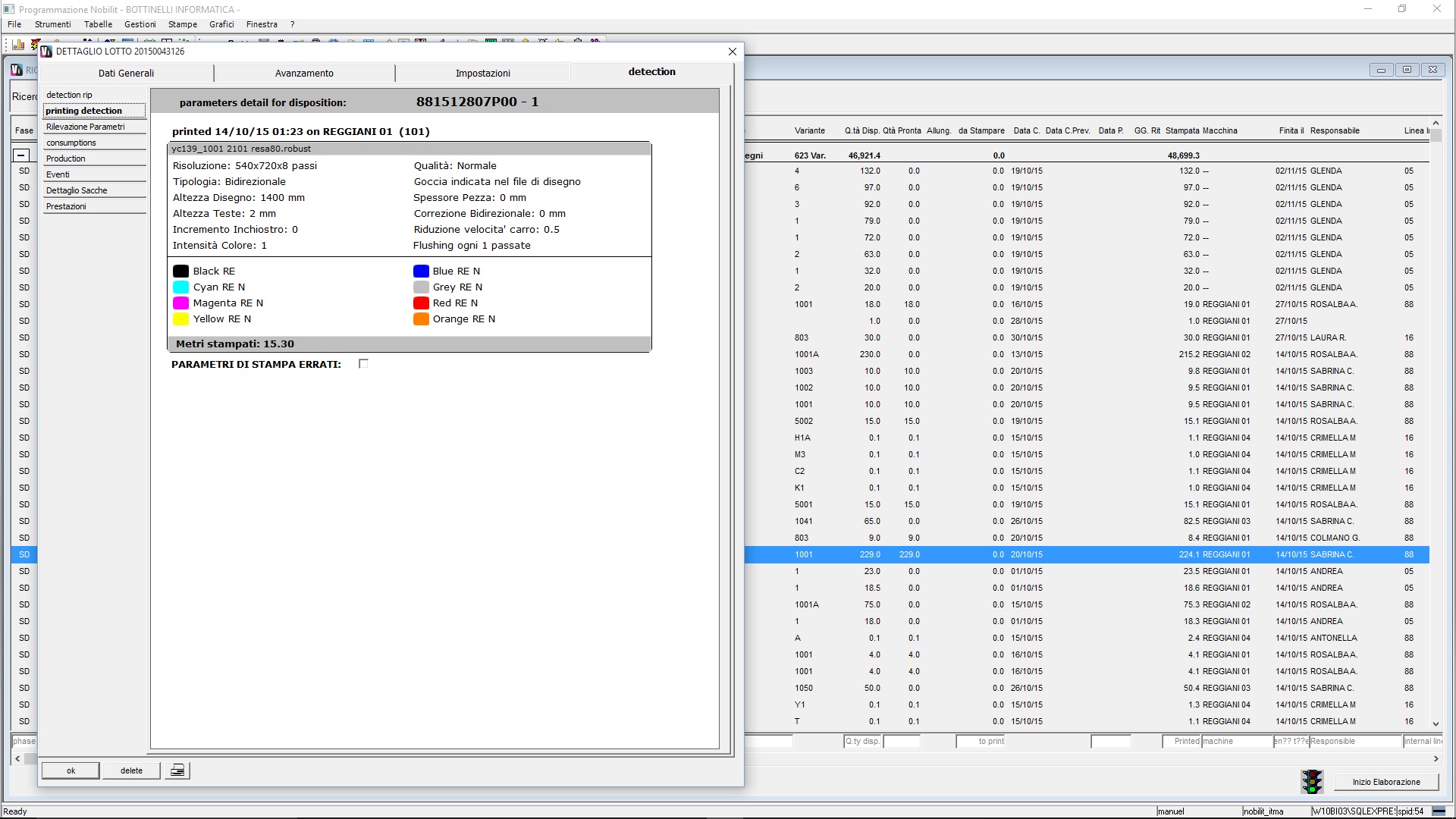This screenshot has height=819, width=1456.
Task: Select the detection tab
Action: click(x=651, y=72)
